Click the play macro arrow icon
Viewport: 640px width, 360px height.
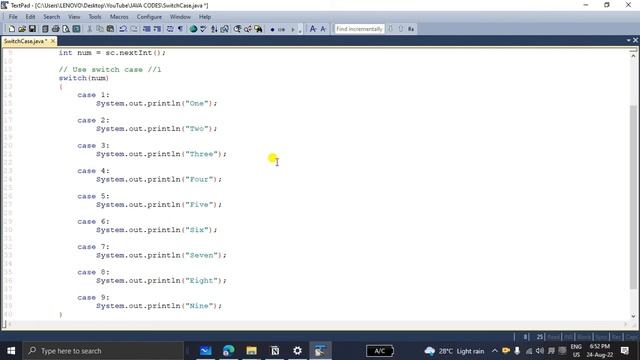(x=293, y=29)
